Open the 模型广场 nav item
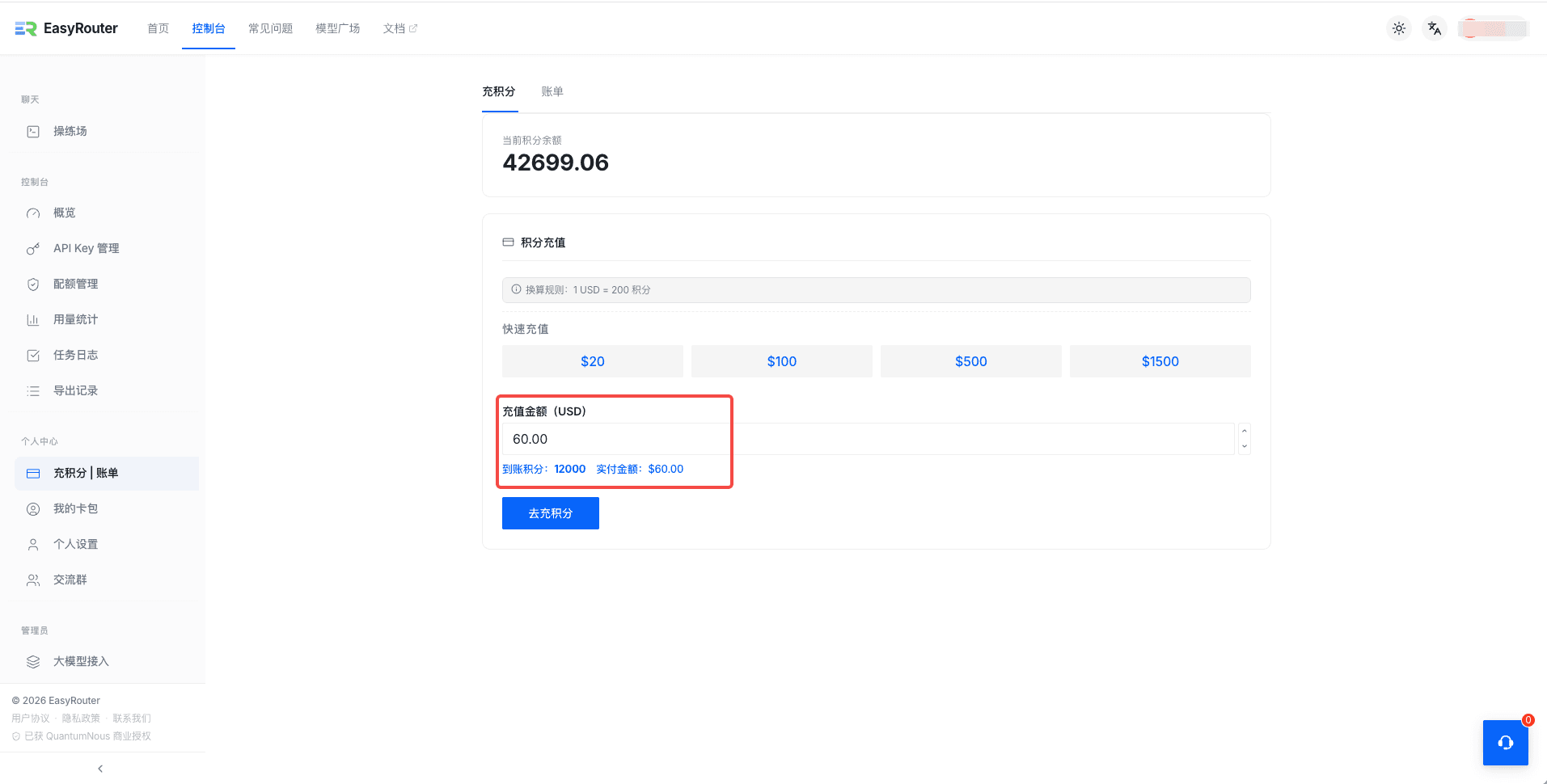The image size is (1547, 784). click(338, 28)
